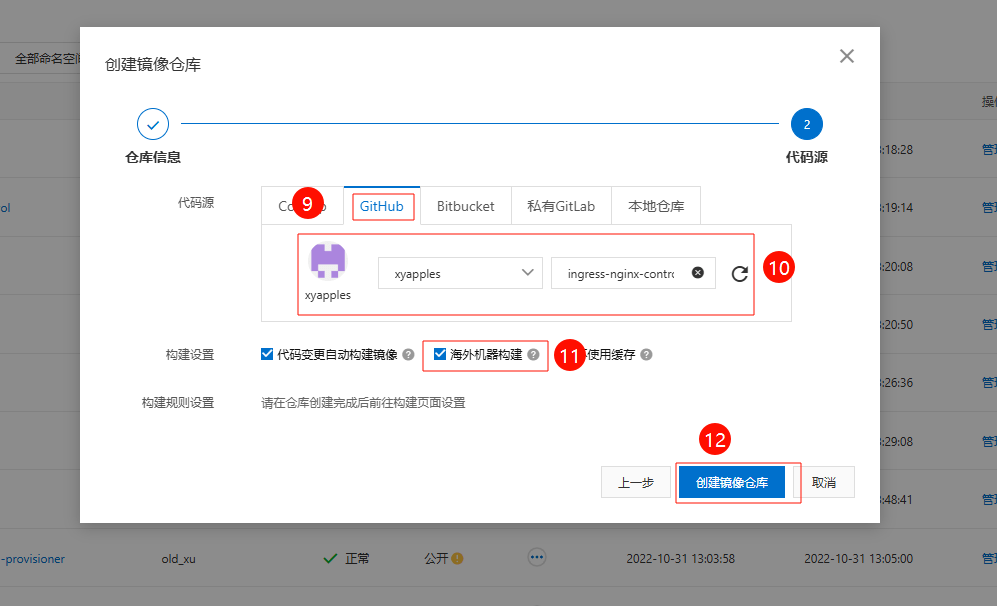Switch to the Bitbucket tab
997x606 pixels.
coord(465,206)
